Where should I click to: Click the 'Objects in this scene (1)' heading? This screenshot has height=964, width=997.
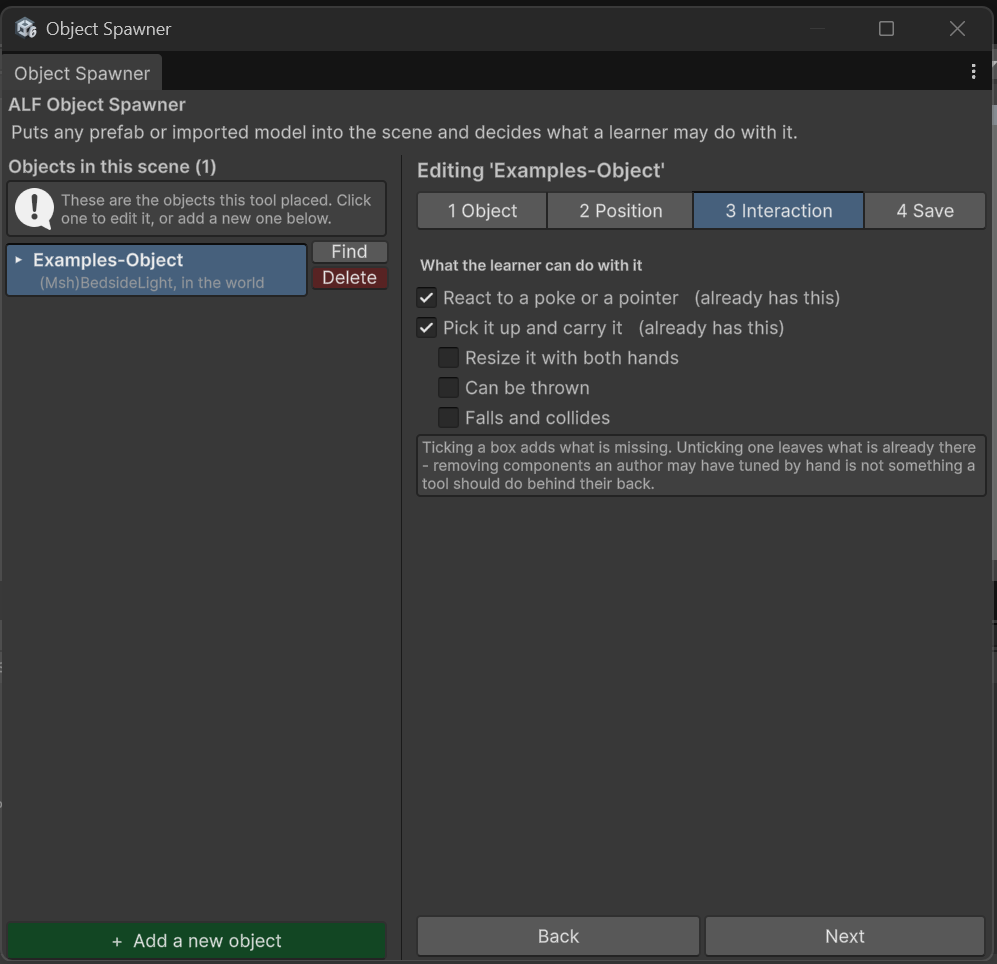[112, 167]
